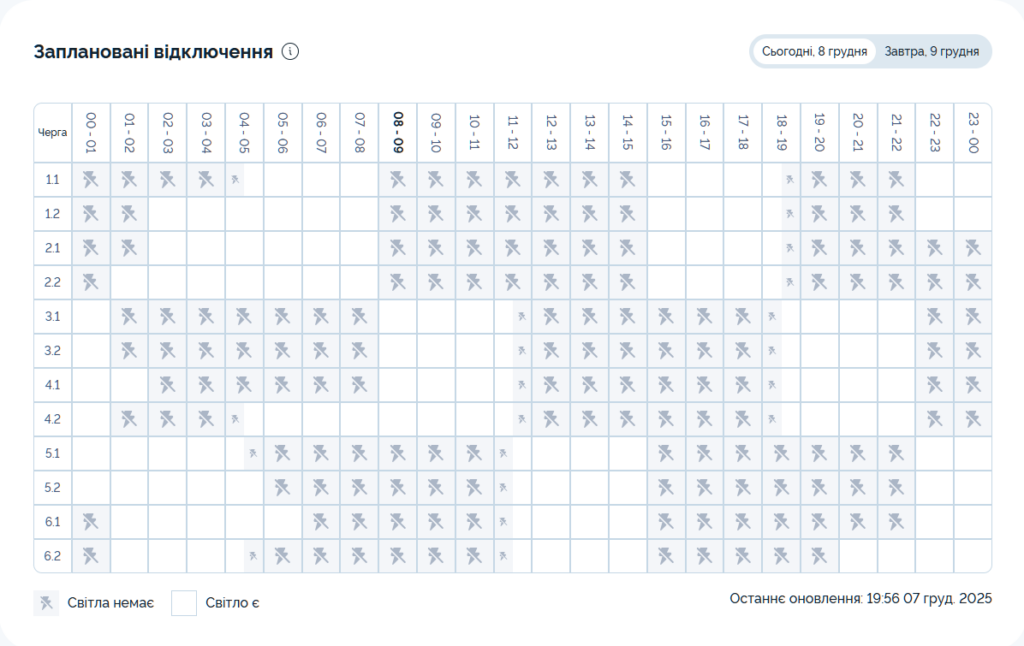Switch to the Завтра, 9 грудня tab
The width and height of the screenshot is (1024, 646).
coord(931,51)
